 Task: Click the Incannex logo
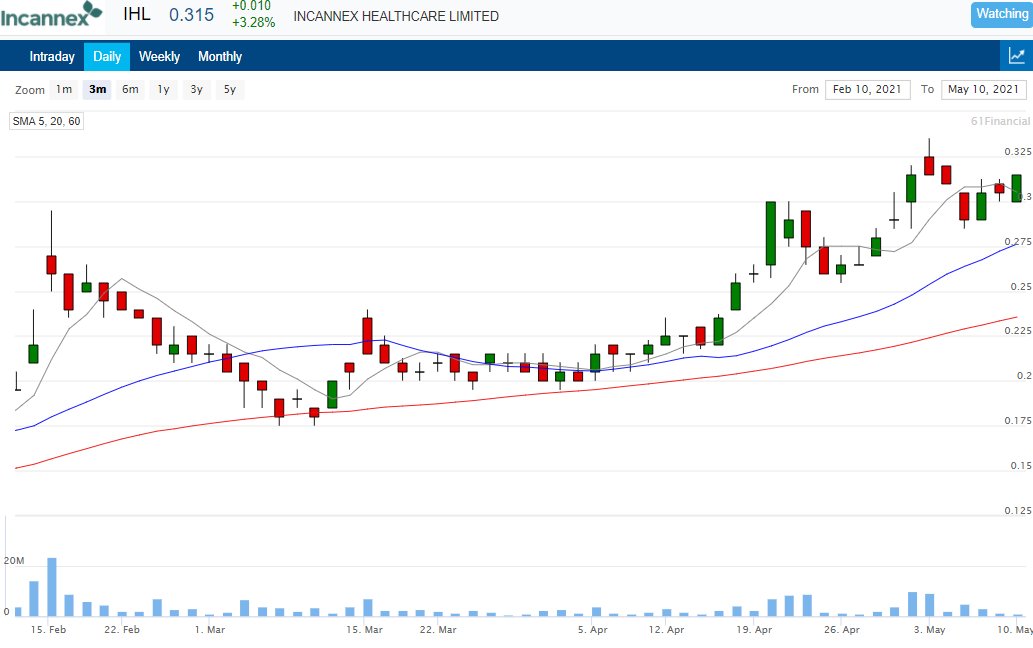52,14
